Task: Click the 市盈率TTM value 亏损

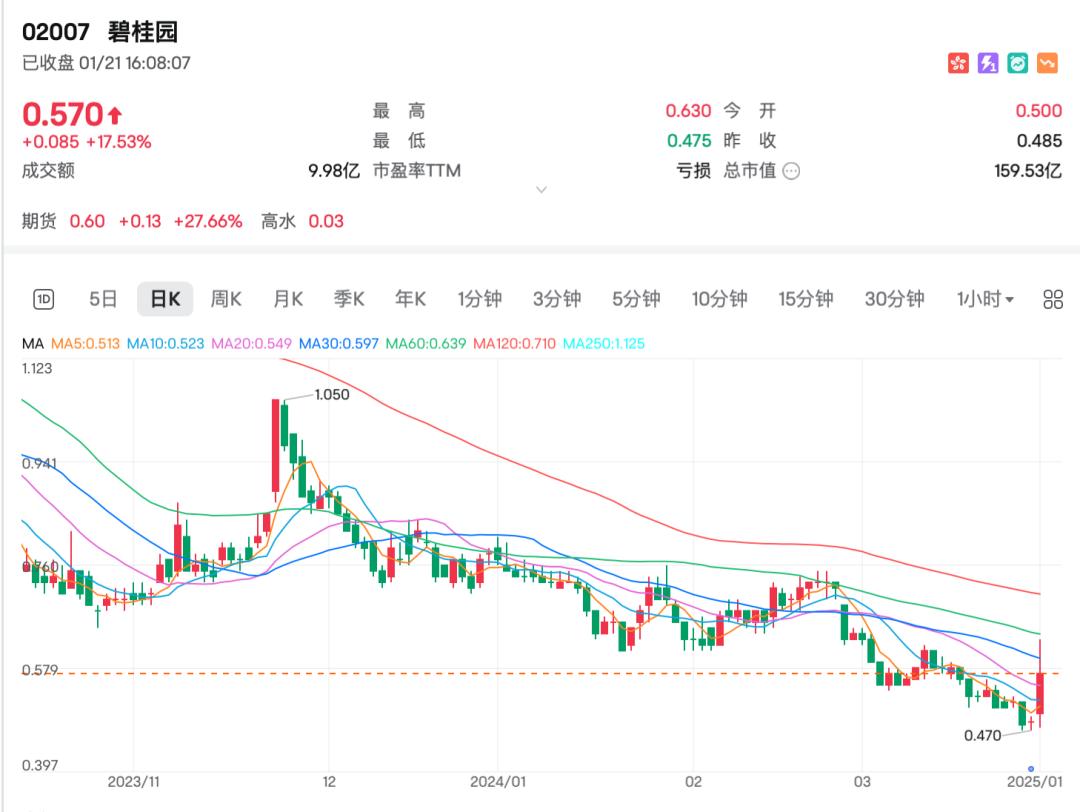Action: pyautogui.click(x=693, y=171)
